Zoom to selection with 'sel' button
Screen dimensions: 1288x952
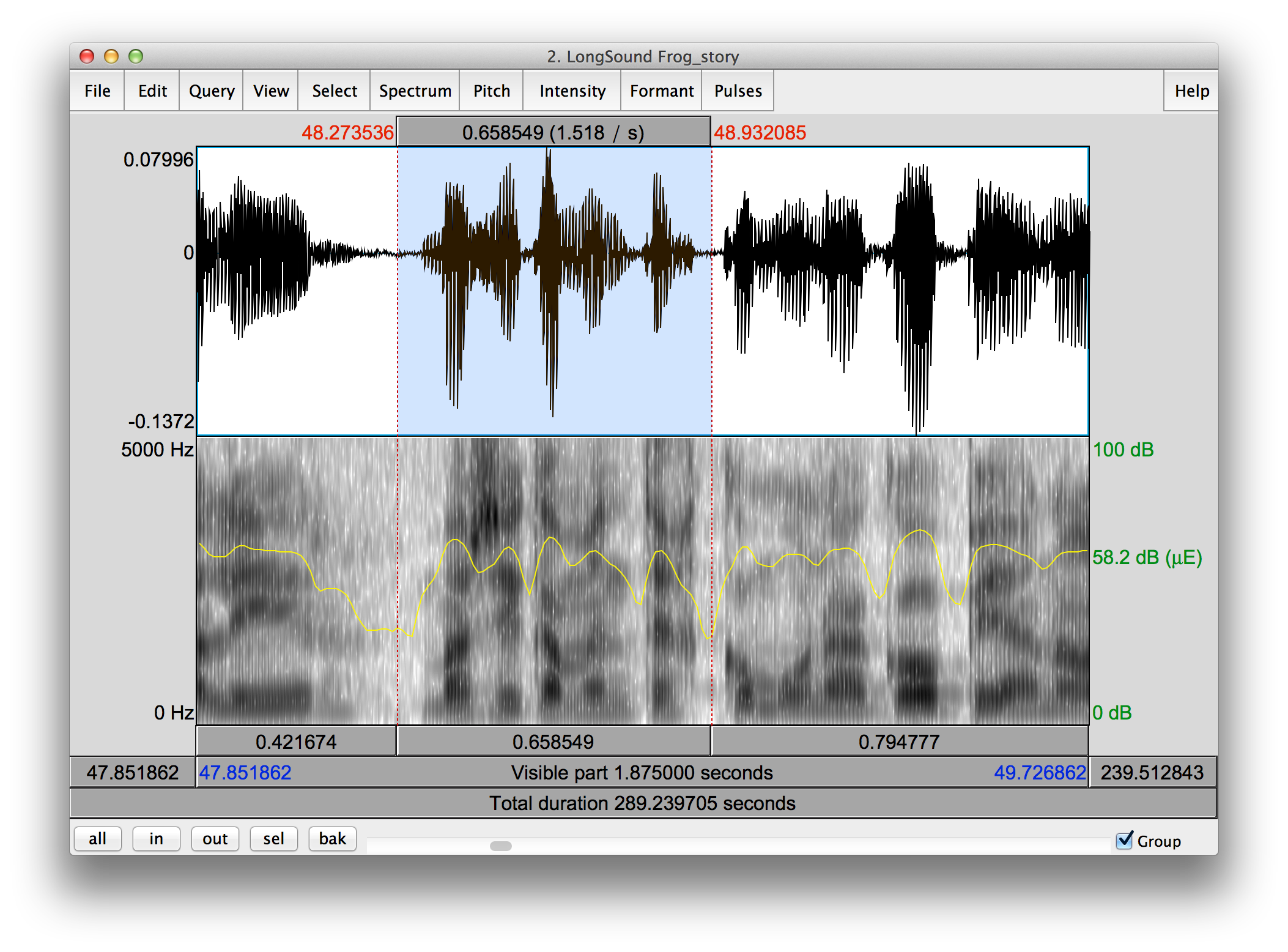tap(274, 838)
